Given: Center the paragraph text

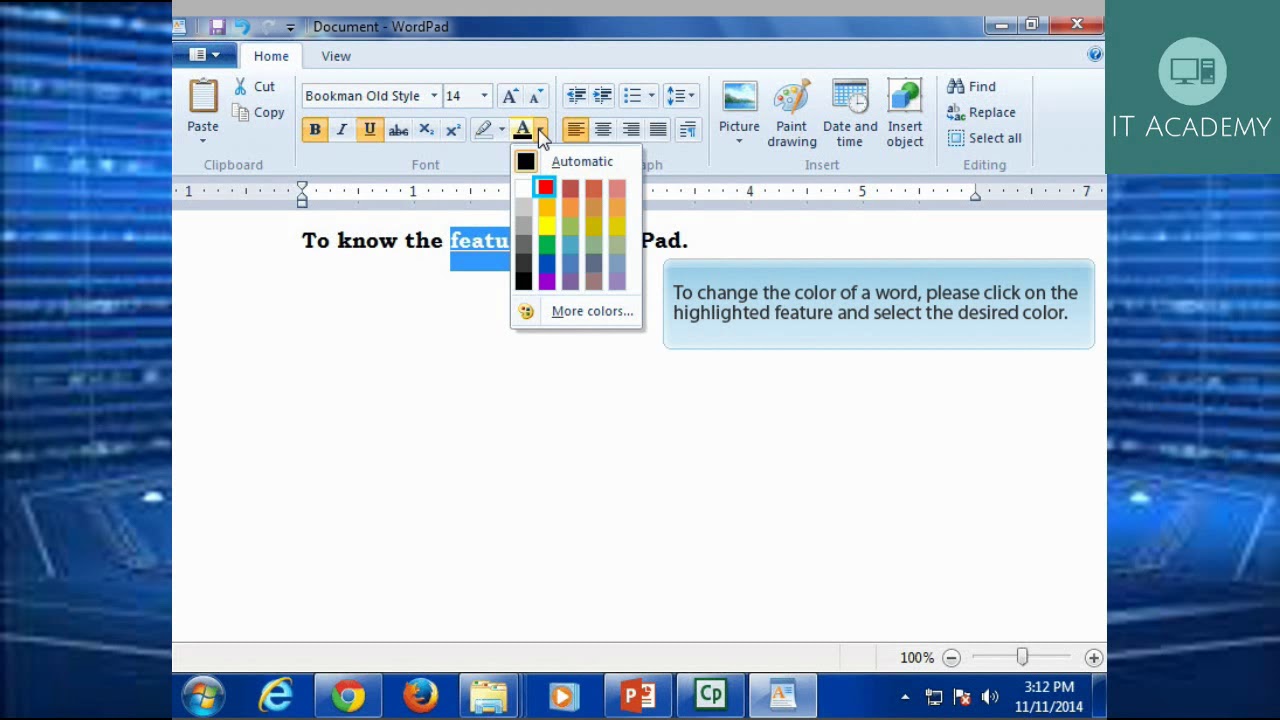Looking at the screenshot, I should tap(603, 130).
